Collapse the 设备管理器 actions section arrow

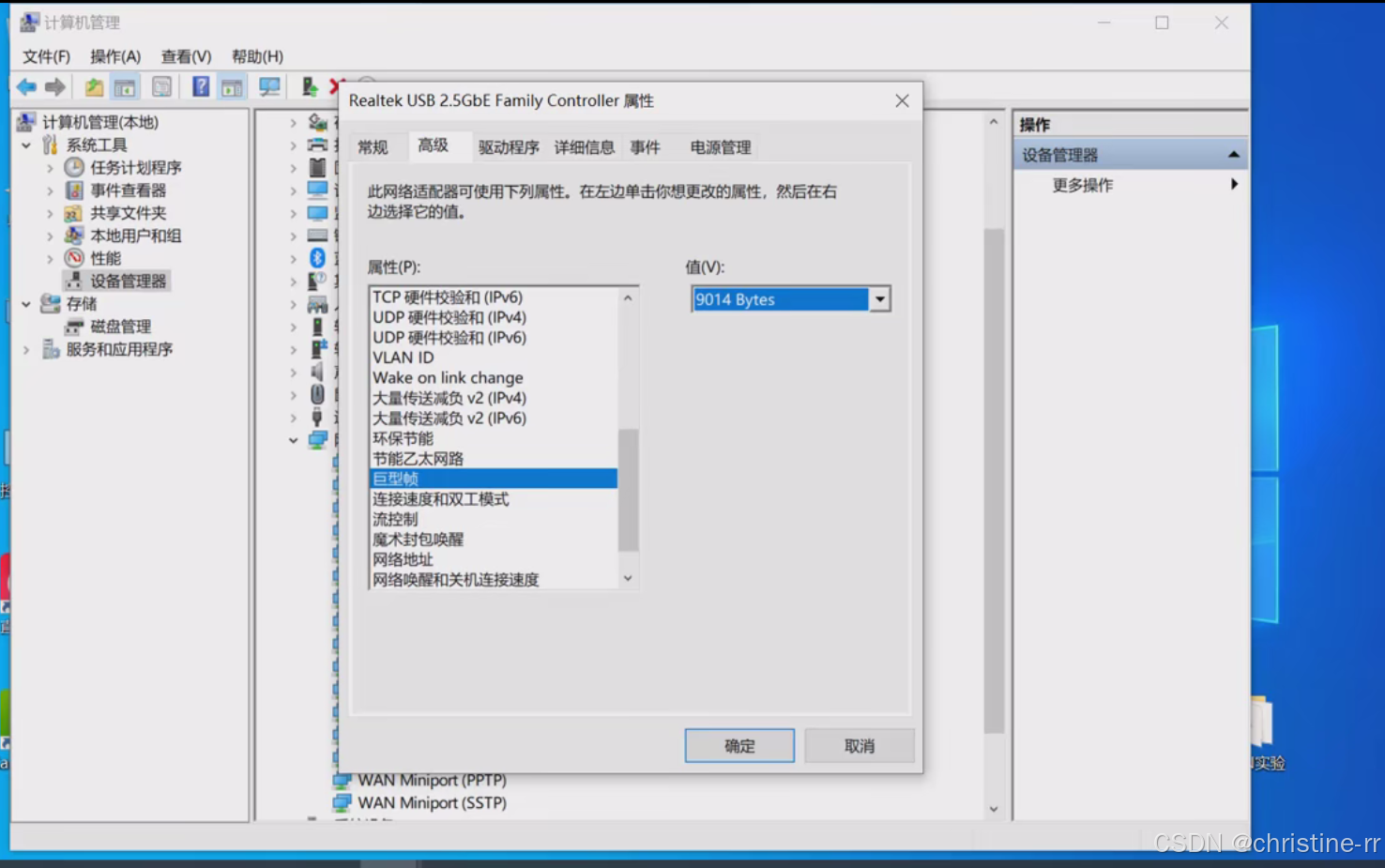pos(1234,155)
